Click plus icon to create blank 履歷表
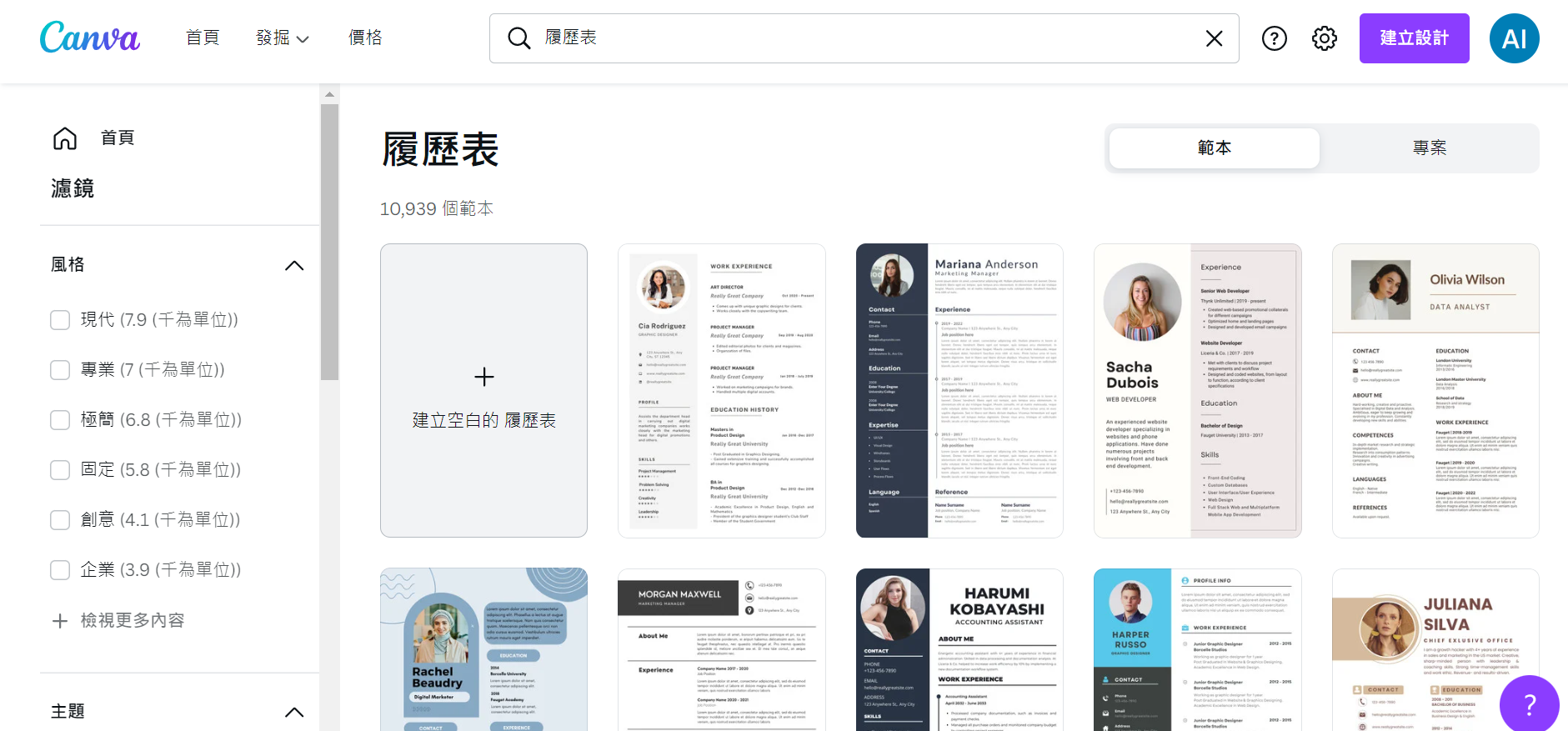Image resolution: width=1568 pixels, height=731 pixels. [x=483, y=377]
